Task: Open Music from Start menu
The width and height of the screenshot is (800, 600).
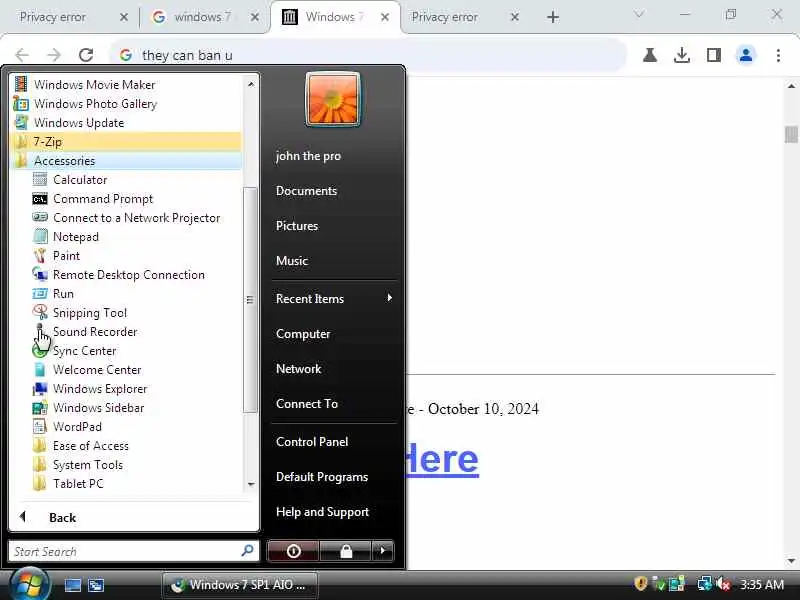Action: 292,260
